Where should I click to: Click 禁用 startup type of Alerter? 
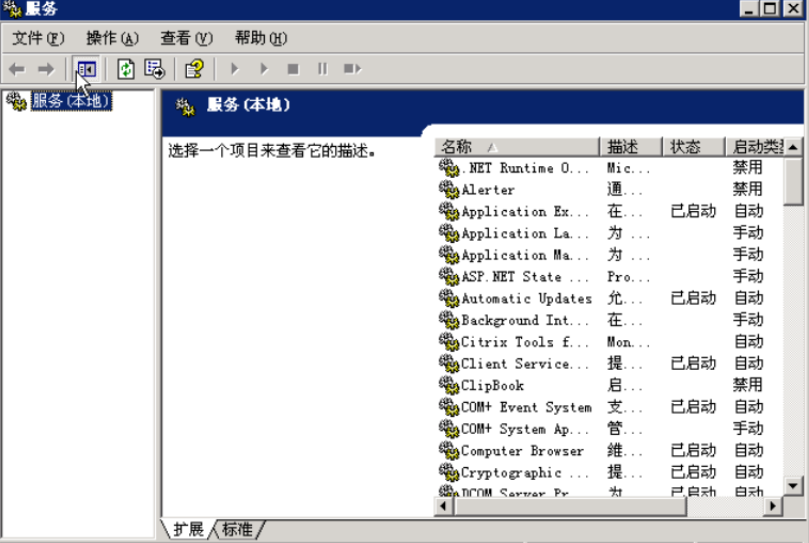(x=748, y=189)
